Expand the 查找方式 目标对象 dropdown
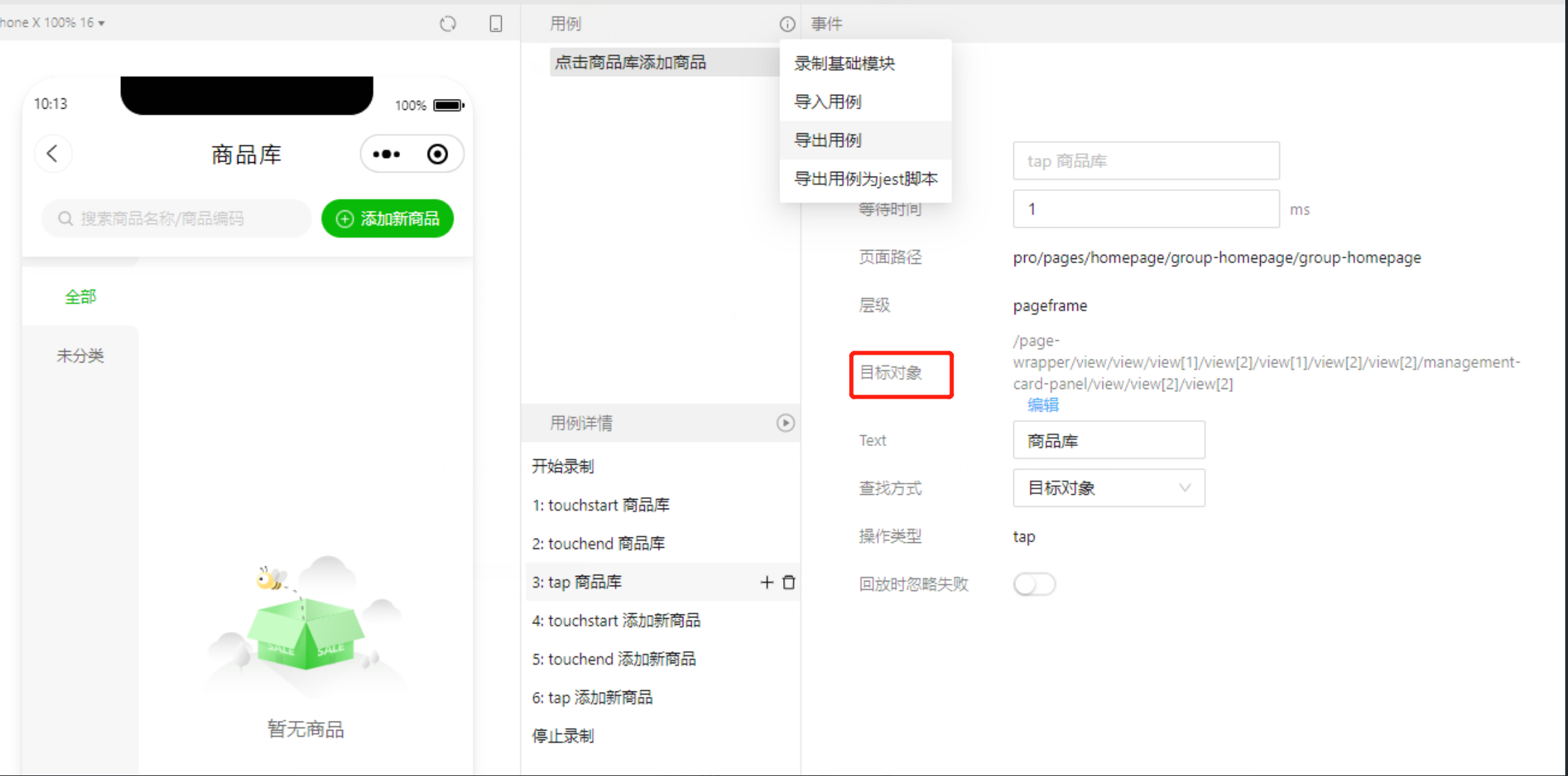 pos(1108,488)
